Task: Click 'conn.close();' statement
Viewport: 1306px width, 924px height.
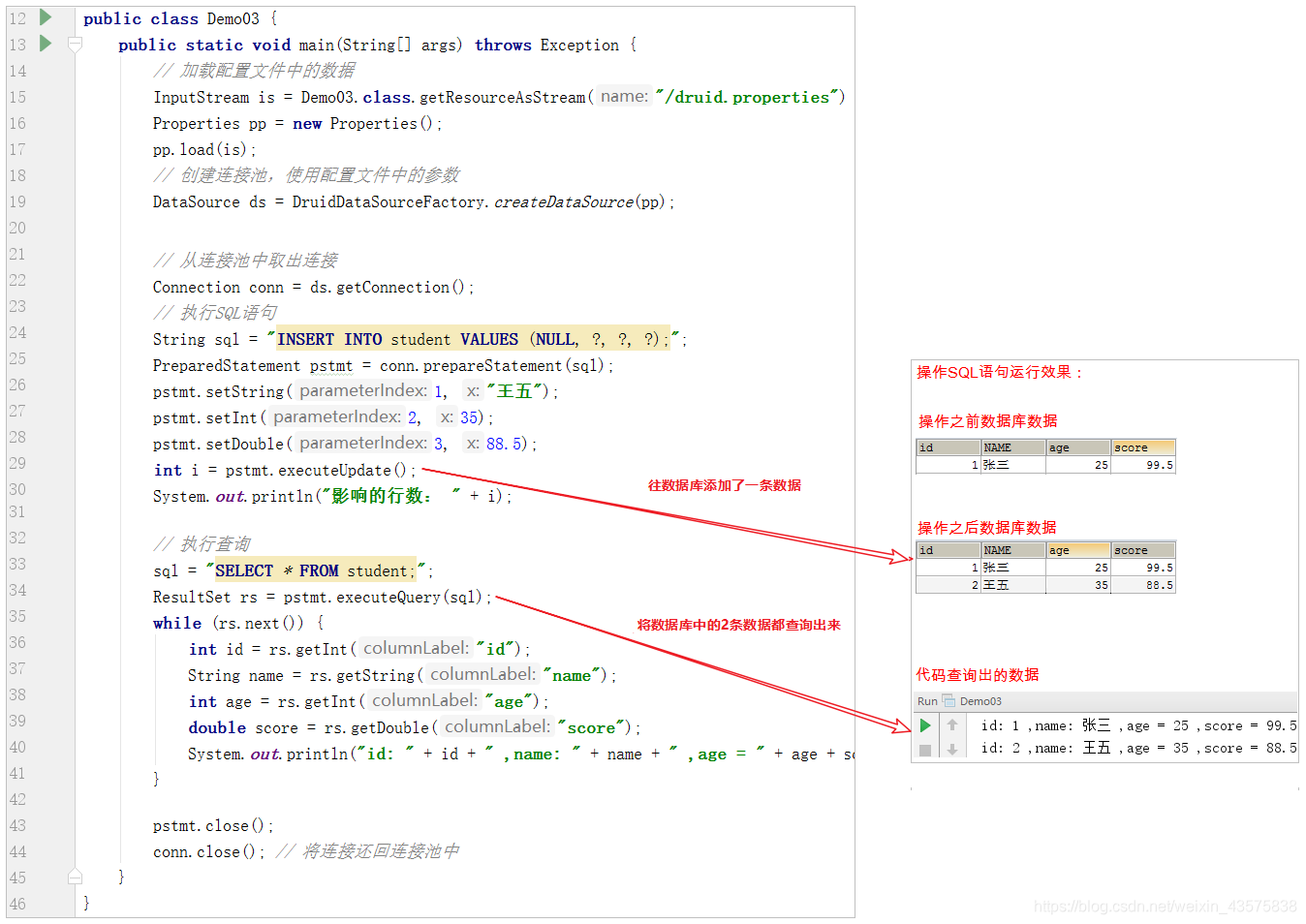Action: pos(208,851)
